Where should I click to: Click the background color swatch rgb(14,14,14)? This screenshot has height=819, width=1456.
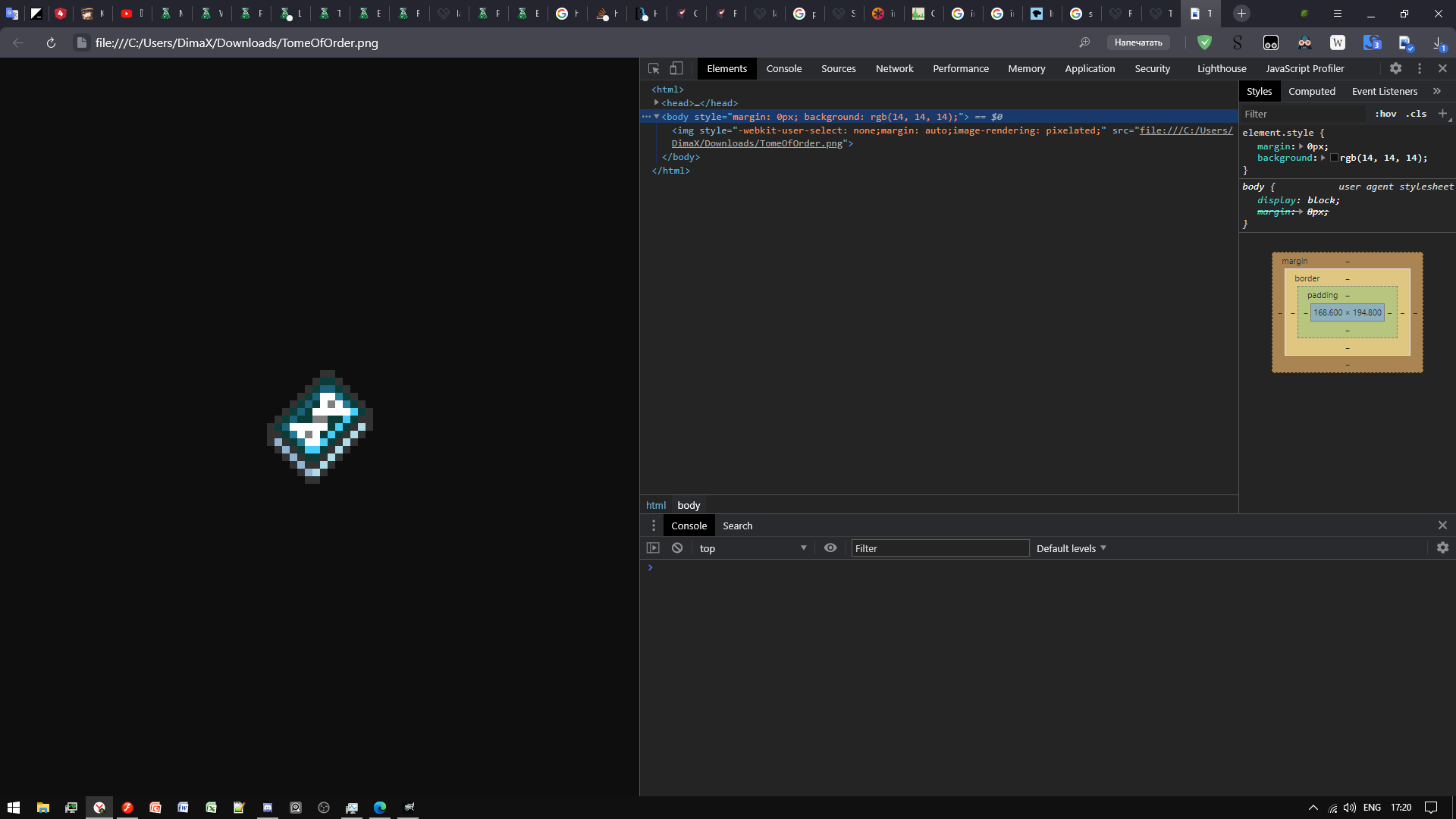[x=1334, y=158]
